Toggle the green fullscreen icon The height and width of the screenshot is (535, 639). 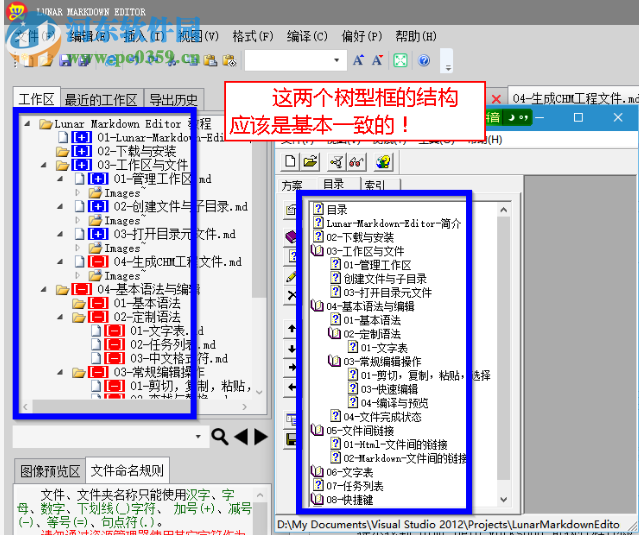[x=400, y=61]
